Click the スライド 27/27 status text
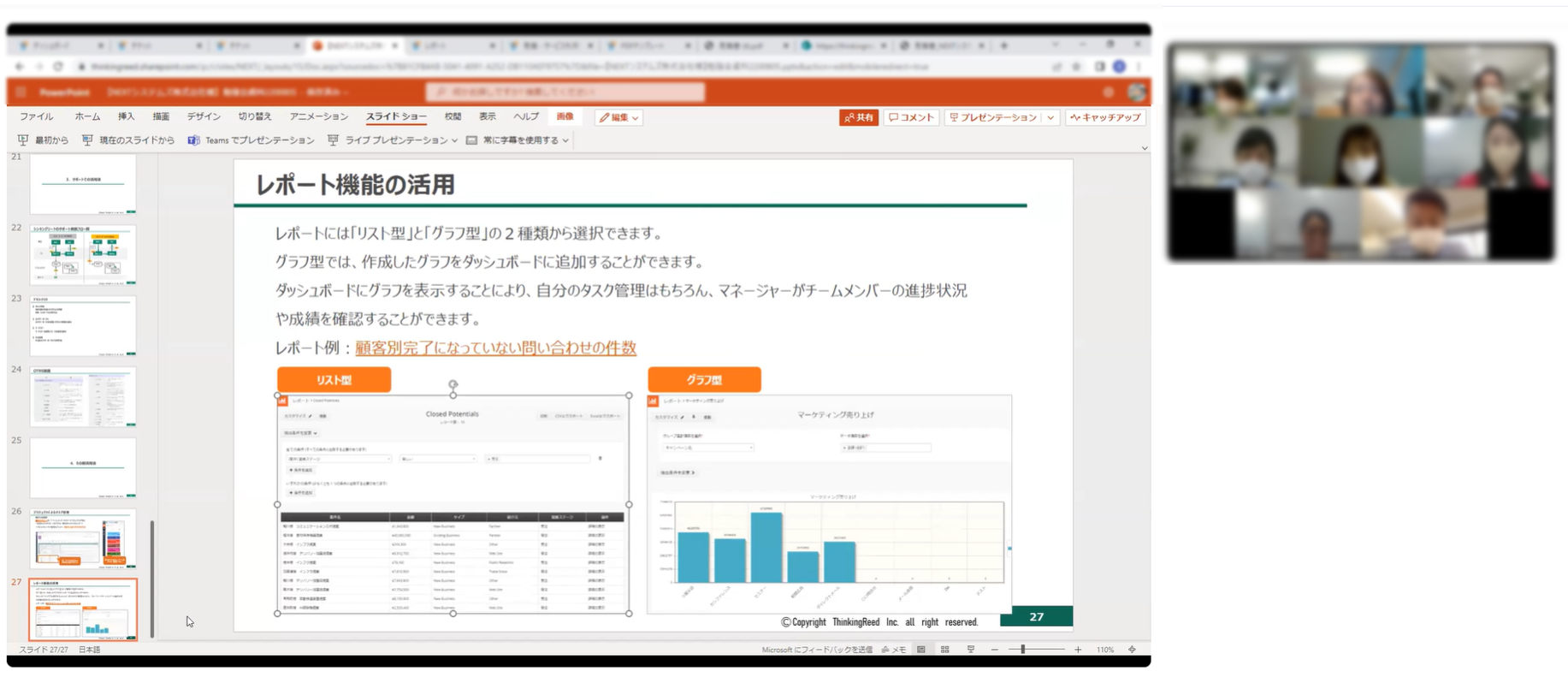The image size is (1568, 683). [x=43, y=650]
